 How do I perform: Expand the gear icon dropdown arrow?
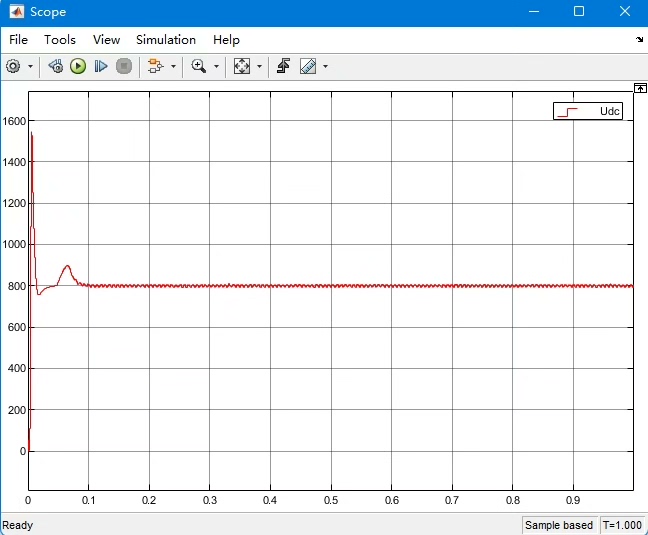coord(30,66)
